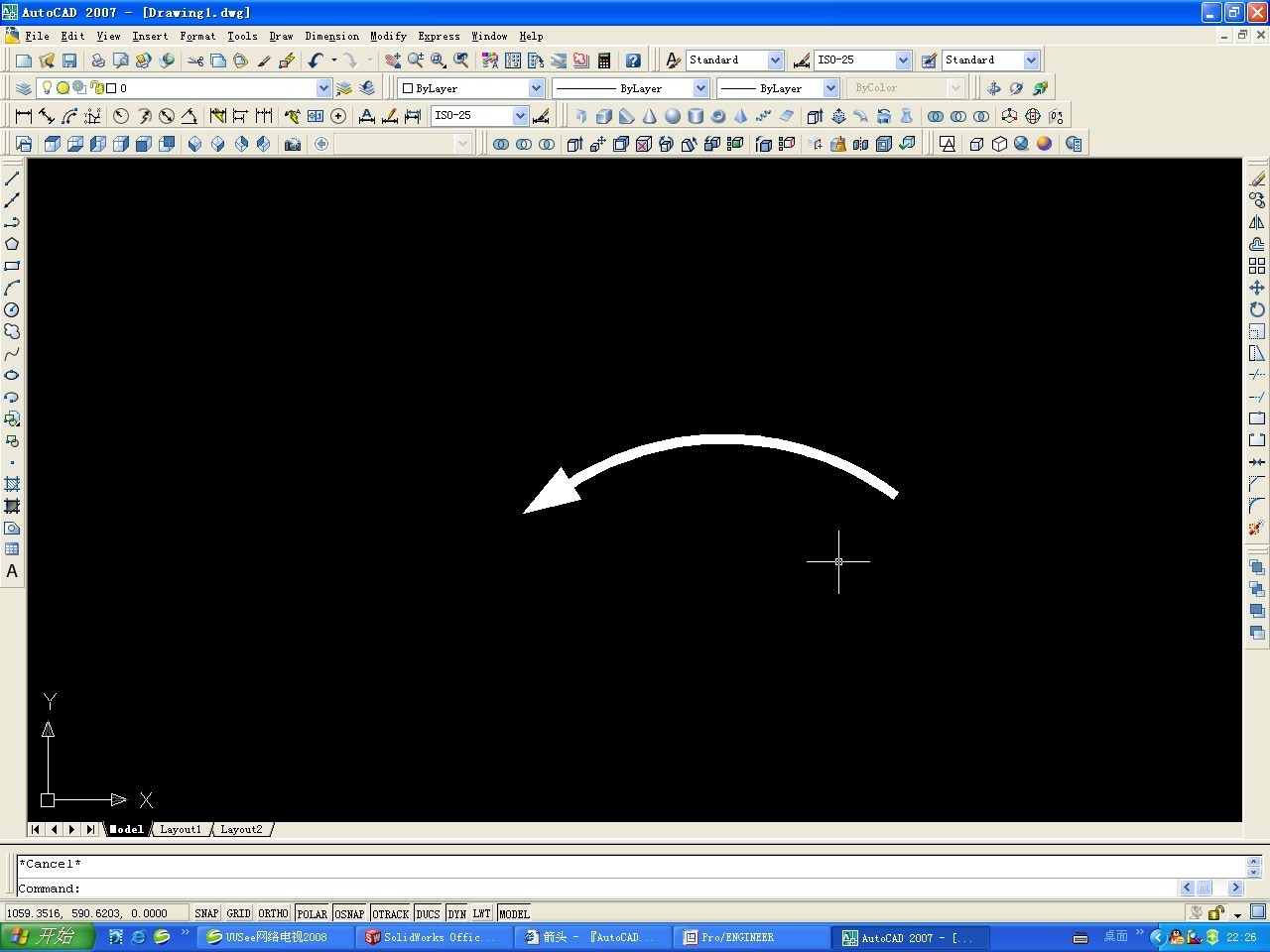The image size is (1270, 952).
Task: Open the ISO-25 dimension style dropdown in Styles toolbar
Action: tap(903, 60)
